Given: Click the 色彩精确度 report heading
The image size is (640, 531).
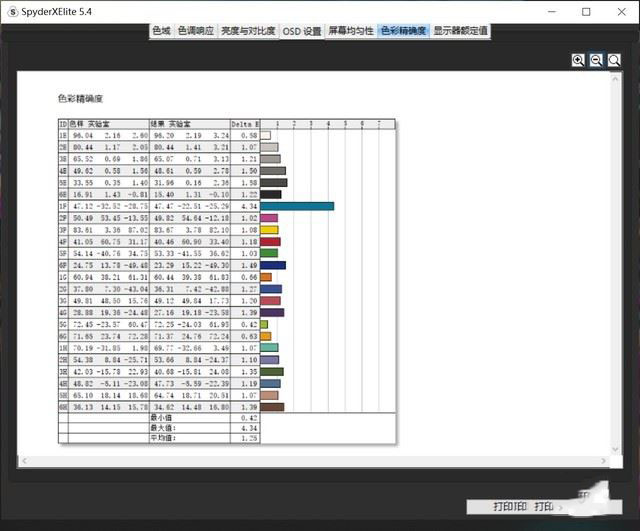Looking at the screenshot, I should [x=80, y=98].
